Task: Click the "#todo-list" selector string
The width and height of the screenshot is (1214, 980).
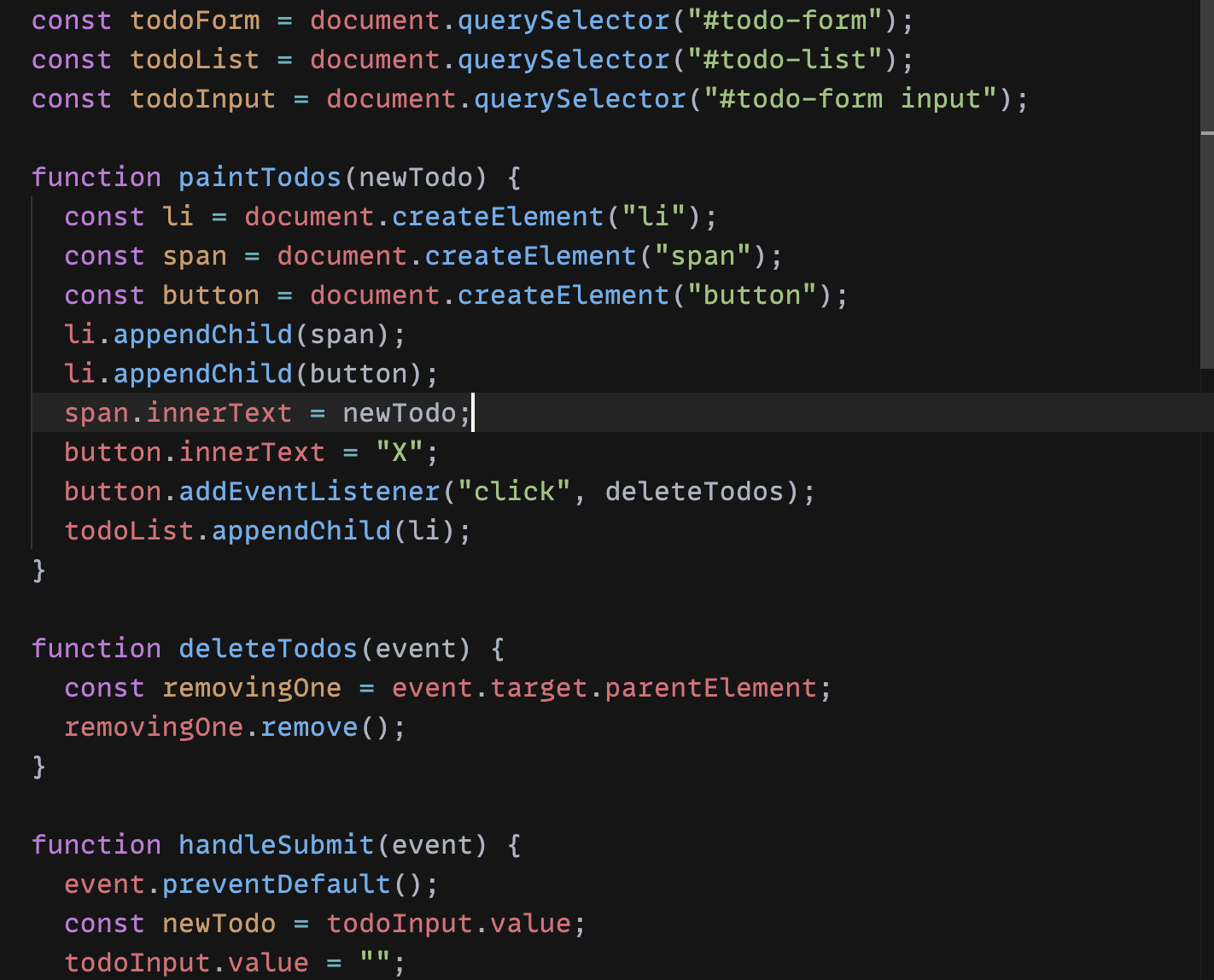Action: (x=784, y=60)
